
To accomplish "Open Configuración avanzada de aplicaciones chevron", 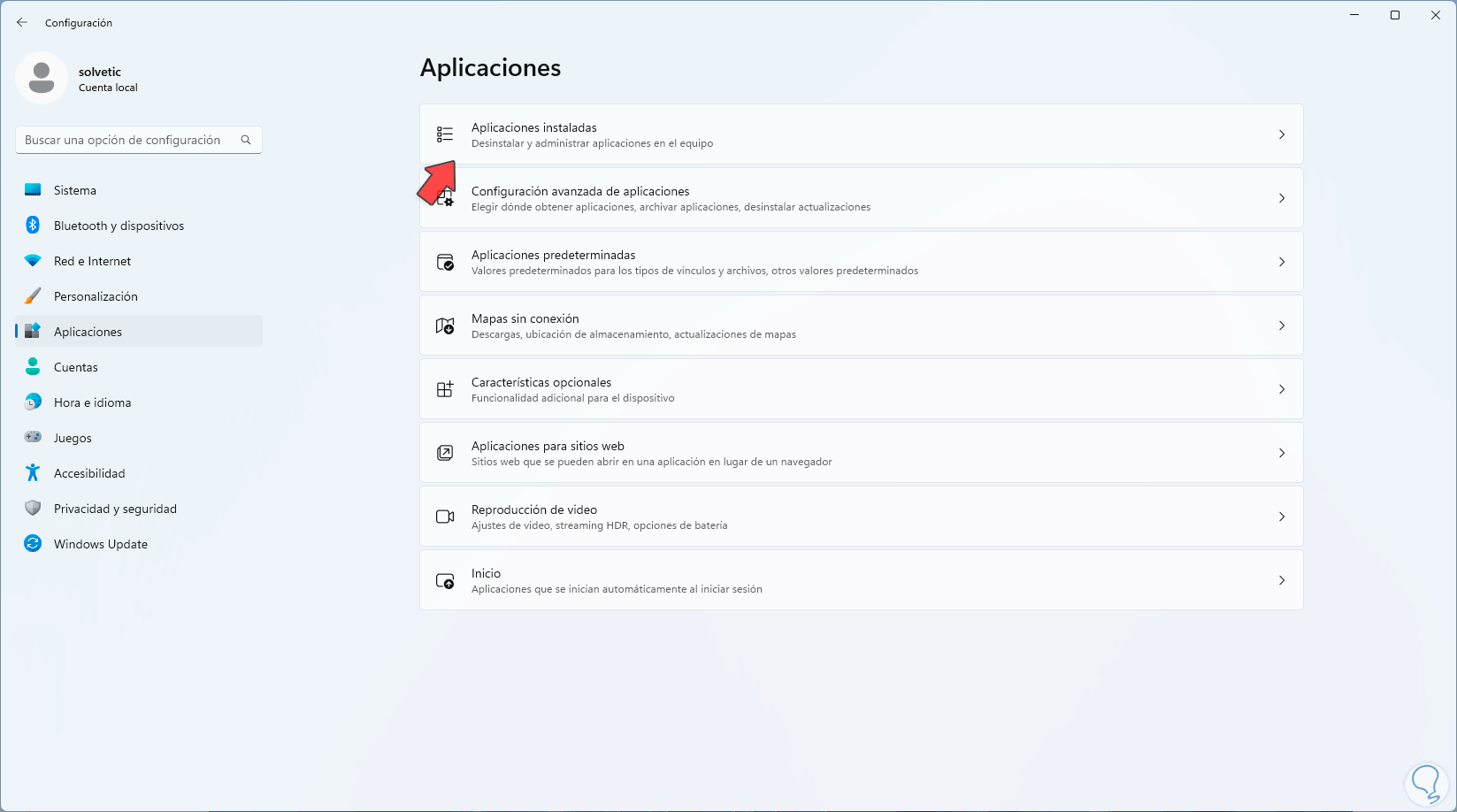I will click(x=1281, y=198).
